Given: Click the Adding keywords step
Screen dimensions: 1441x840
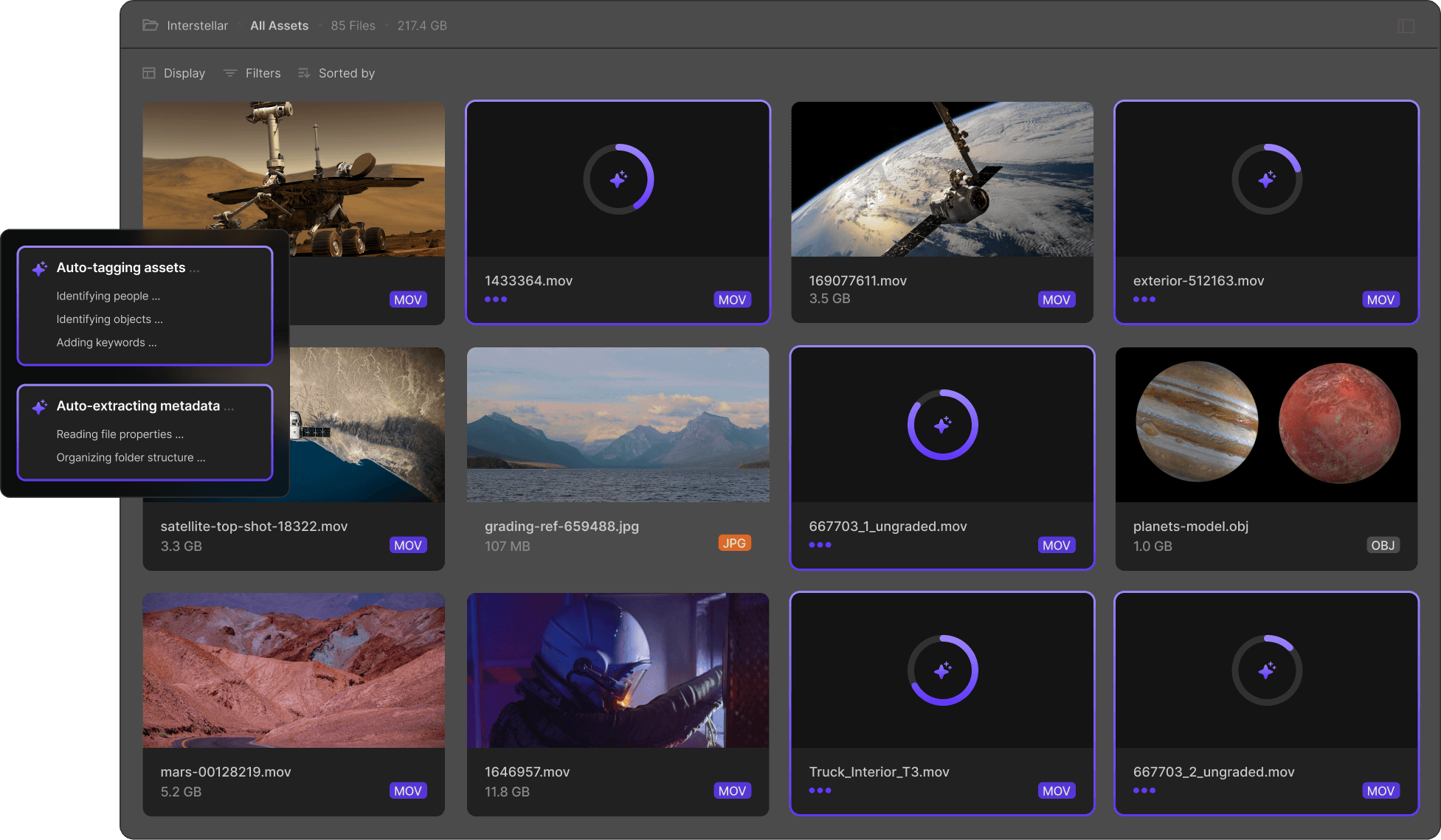Looking at the screenshot, I should (106, 342).
